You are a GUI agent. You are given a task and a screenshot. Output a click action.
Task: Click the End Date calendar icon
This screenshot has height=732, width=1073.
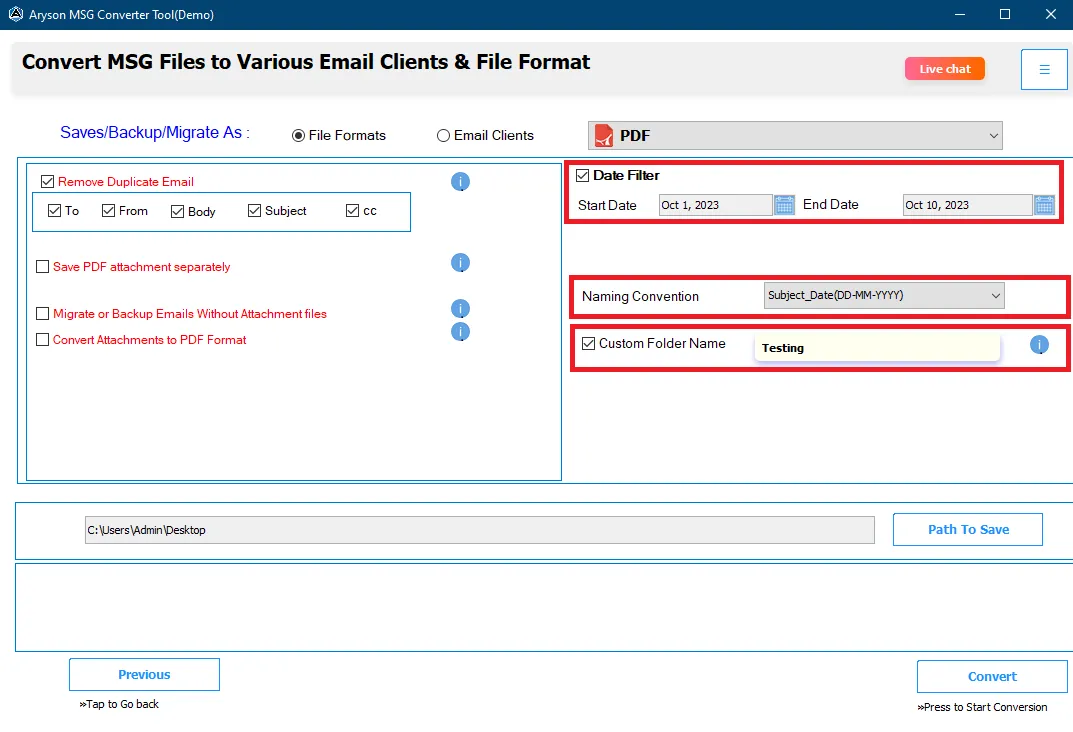pos(1044,205)
